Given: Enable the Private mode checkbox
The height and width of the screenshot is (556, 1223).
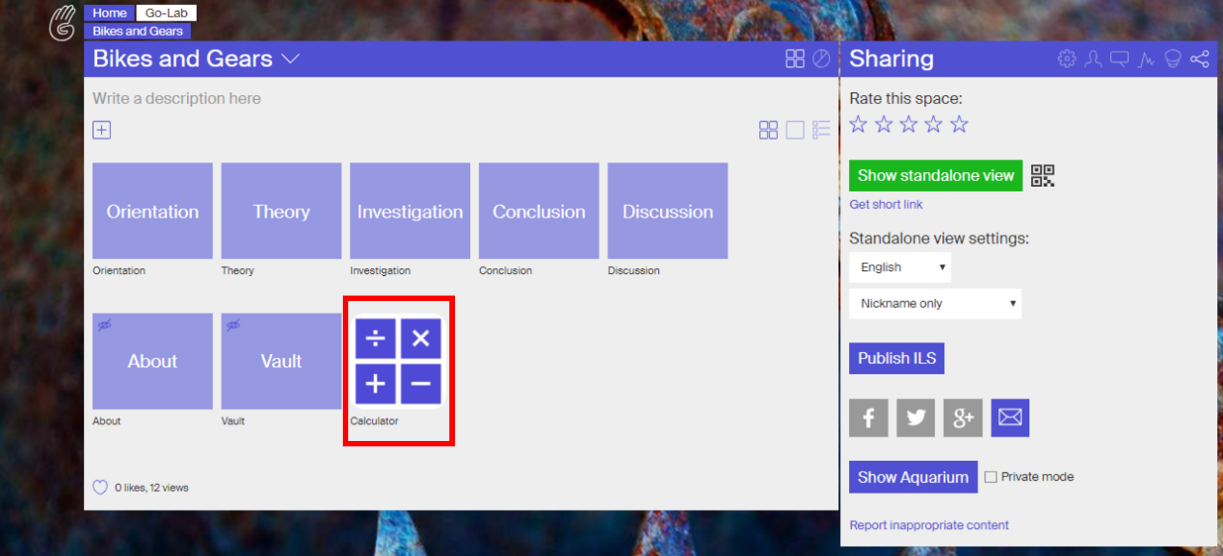Looking at the screenshot, I should click(x=991, y=477).
